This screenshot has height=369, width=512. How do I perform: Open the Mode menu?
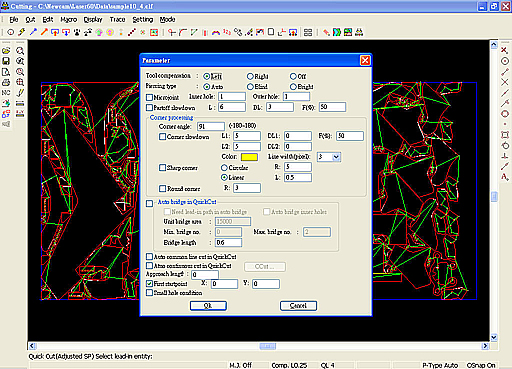point(167,20)
